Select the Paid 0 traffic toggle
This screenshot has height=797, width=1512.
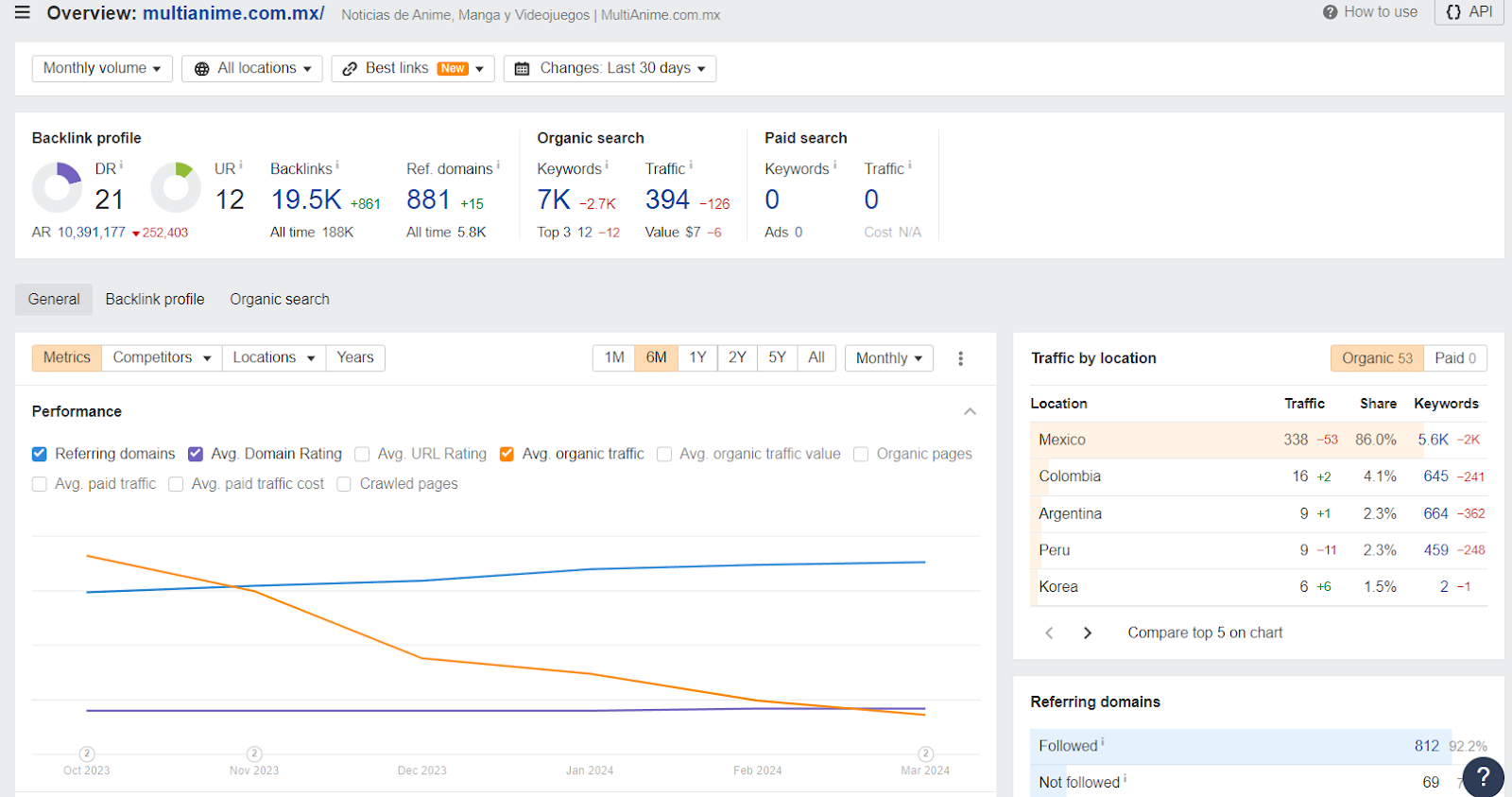pos(1455,357)
